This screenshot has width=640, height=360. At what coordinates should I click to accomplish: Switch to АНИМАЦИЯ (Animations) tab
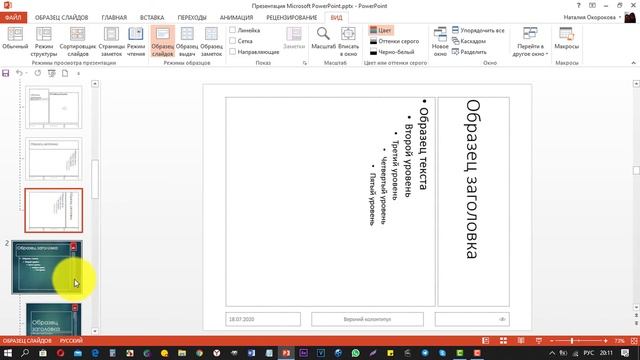[x=236, y=18]
